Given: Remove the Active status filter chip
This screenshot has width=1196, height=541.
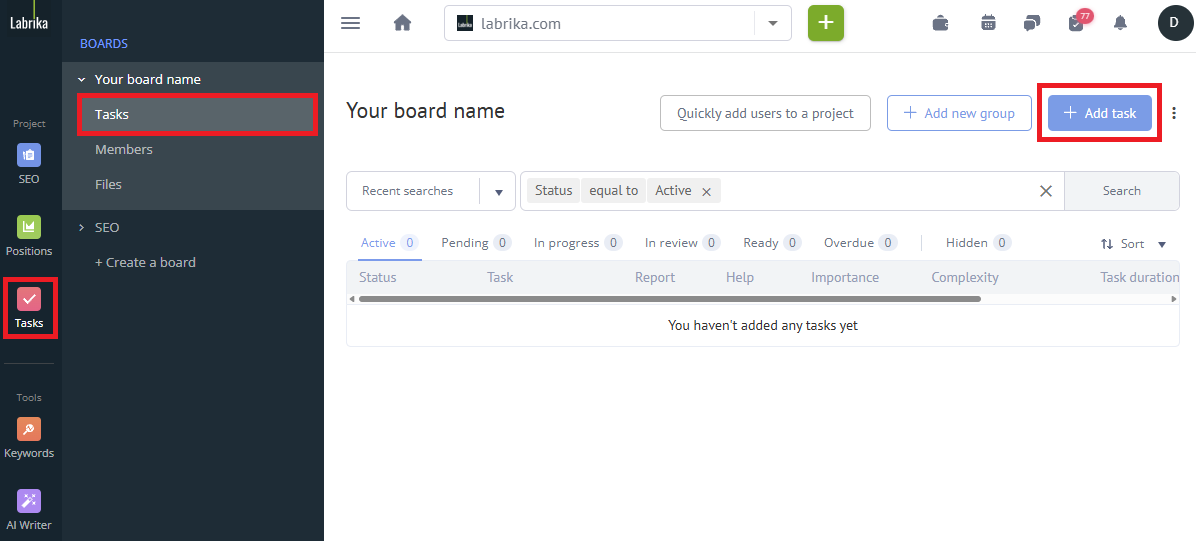Looking at the screenshot, I should pyautogui.click(x=706, y=191).
